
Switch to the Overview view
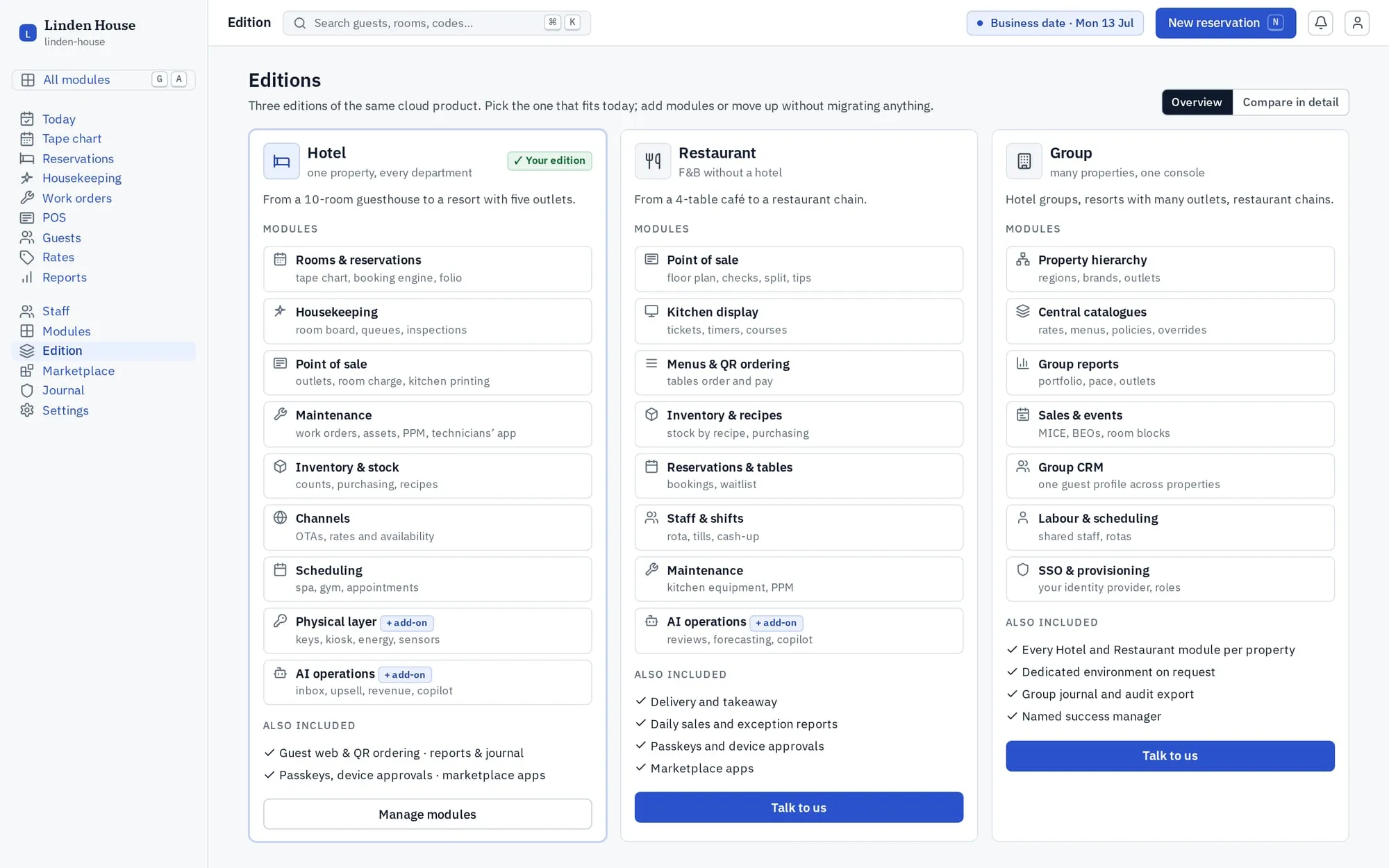coord(1197,102)
